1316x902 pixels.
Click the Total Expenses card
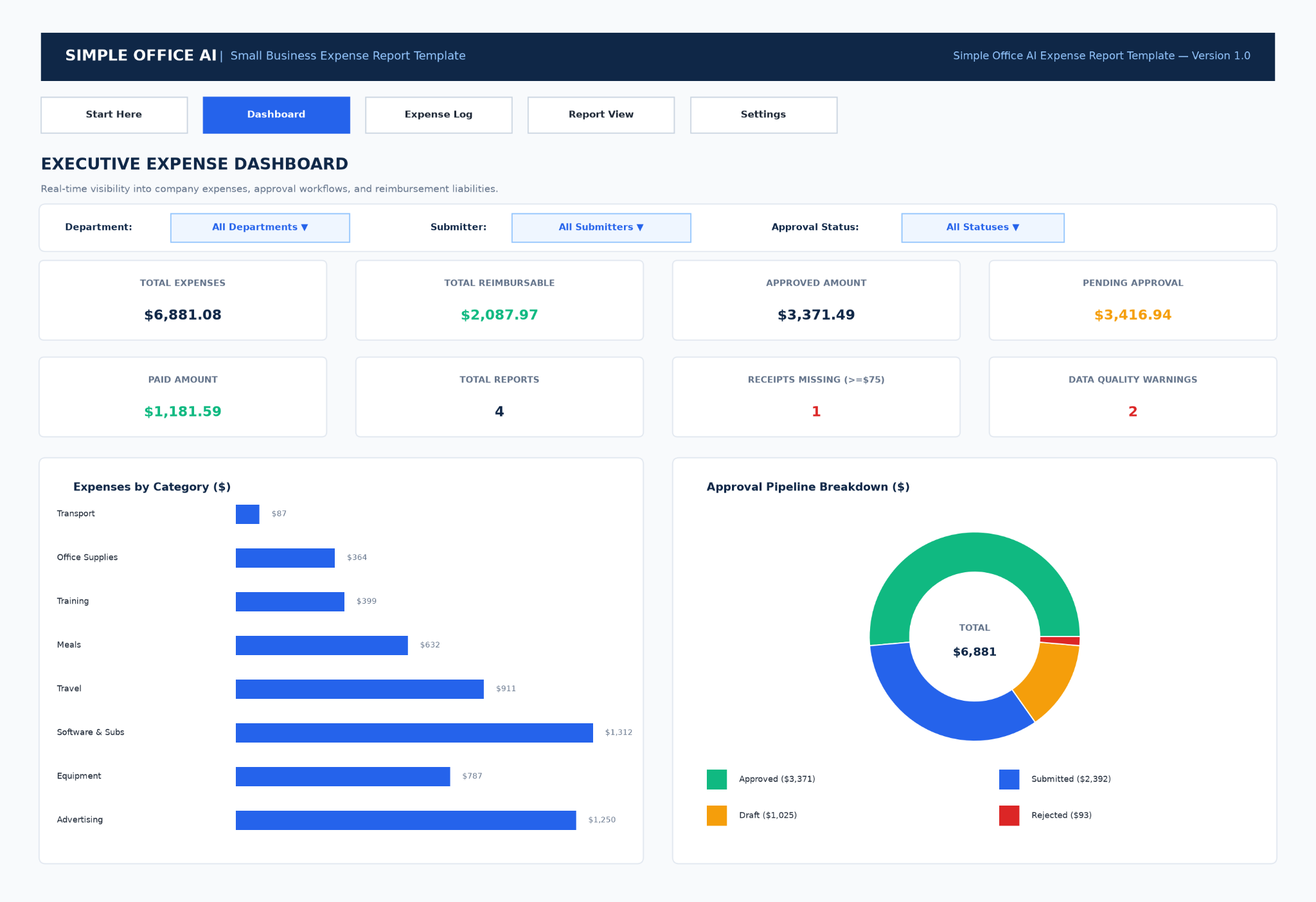point(183,300)
